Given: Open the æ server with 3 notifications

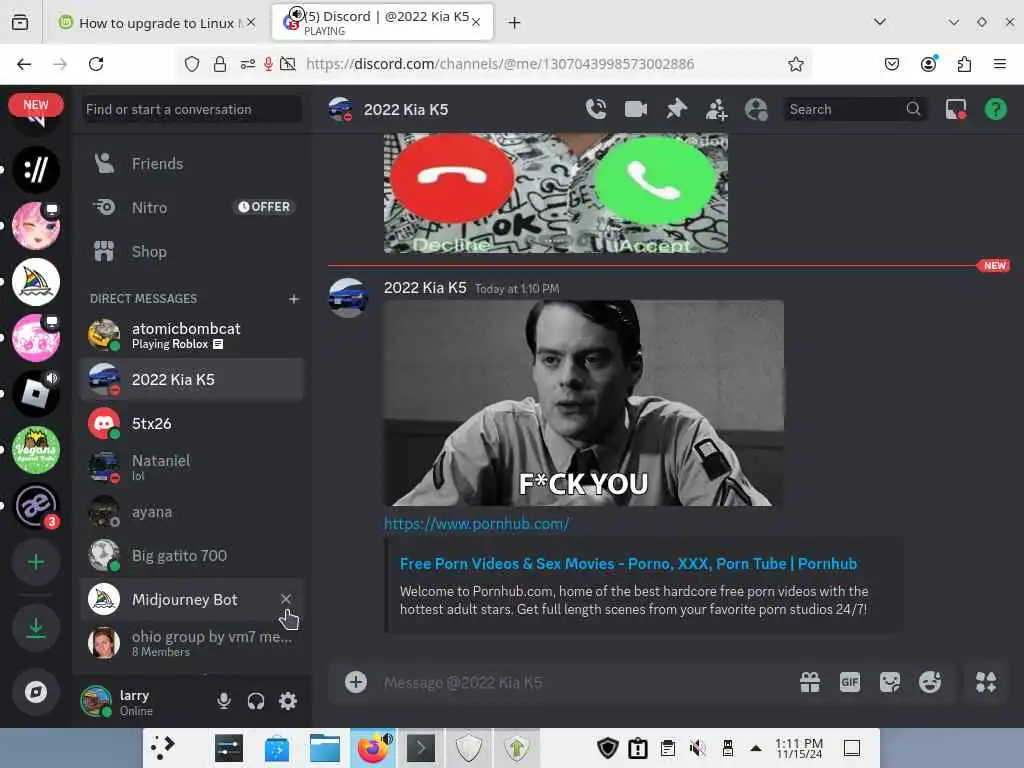Looking at the screenshot, I should pyautogui.click(x=36, y=505).
